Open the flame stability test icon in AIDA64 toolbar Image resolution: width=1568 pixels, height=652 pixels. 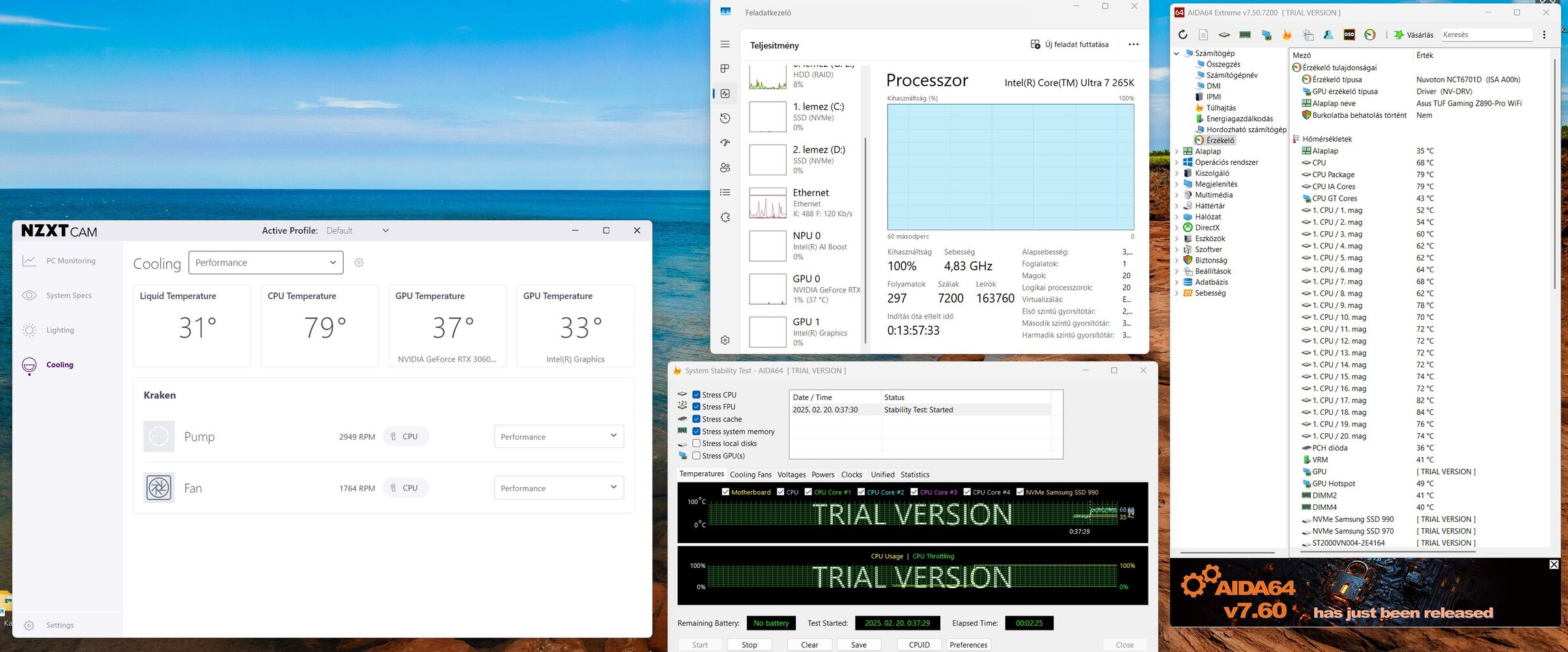(1287, 35)
